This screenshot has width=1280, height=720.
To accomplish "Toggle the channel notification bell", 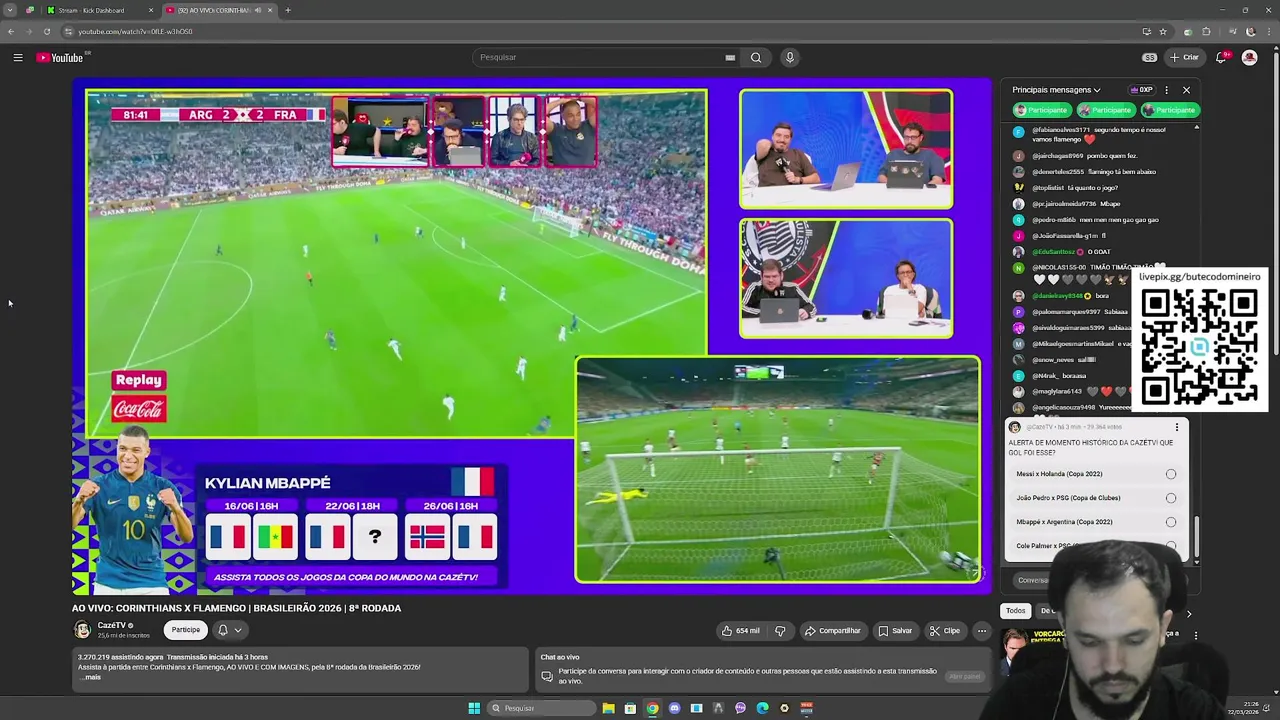I will click(x=223, y=630).
